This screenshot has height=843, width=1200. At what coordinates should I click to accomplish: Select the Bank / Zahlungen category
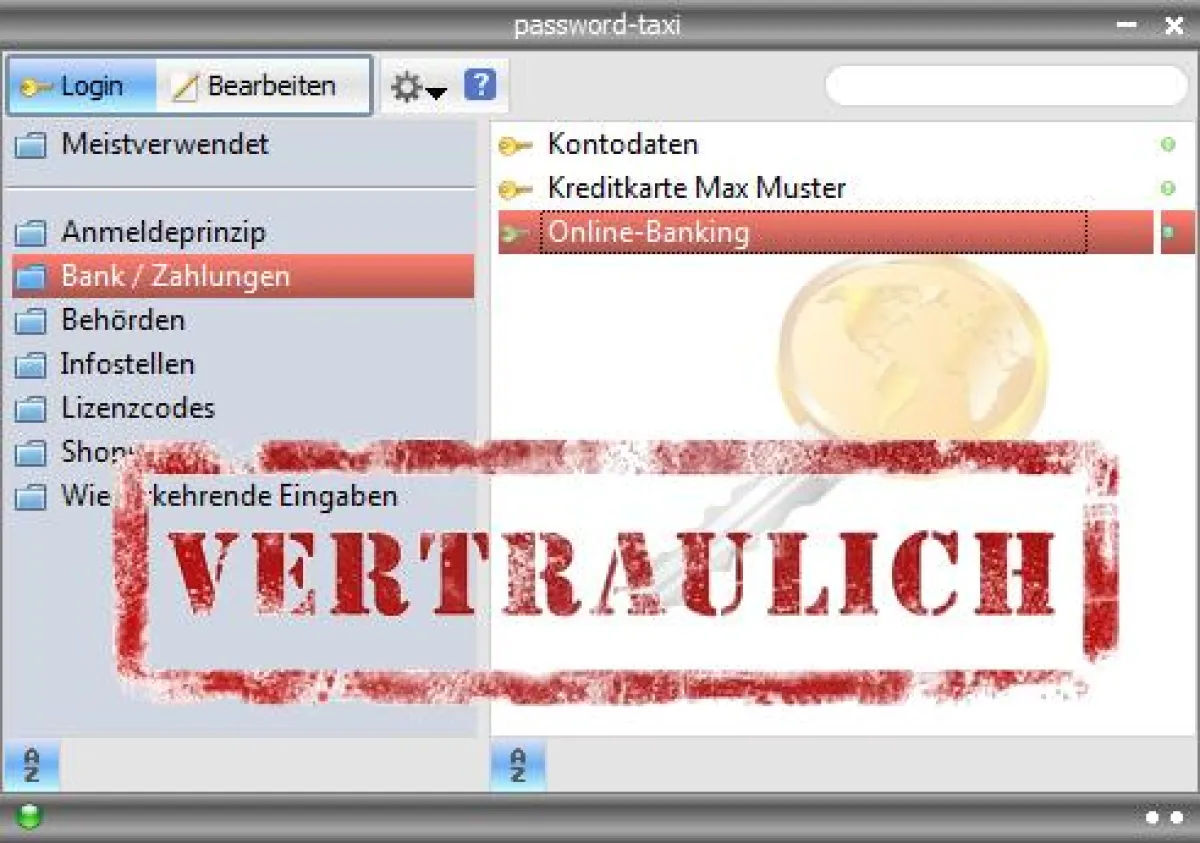[x=242, y=276]
